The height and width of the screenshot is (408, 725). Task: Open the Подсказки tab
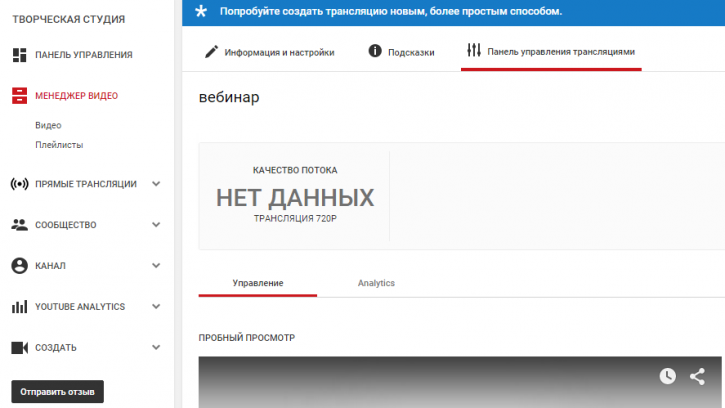click(401, 52)
